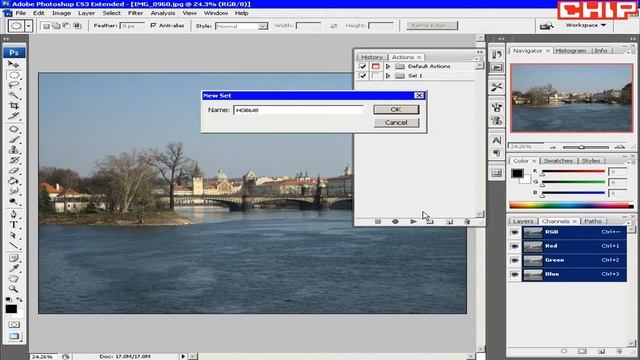Select the Lasso tool
640x360 pixels.
tap(14, 85)
